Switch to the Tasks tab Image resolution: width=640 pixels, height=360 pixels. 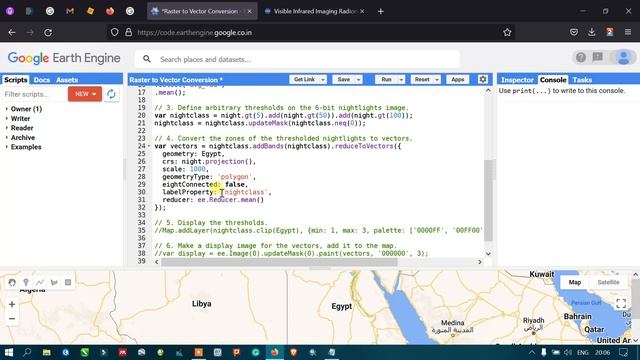click(582, 80)
